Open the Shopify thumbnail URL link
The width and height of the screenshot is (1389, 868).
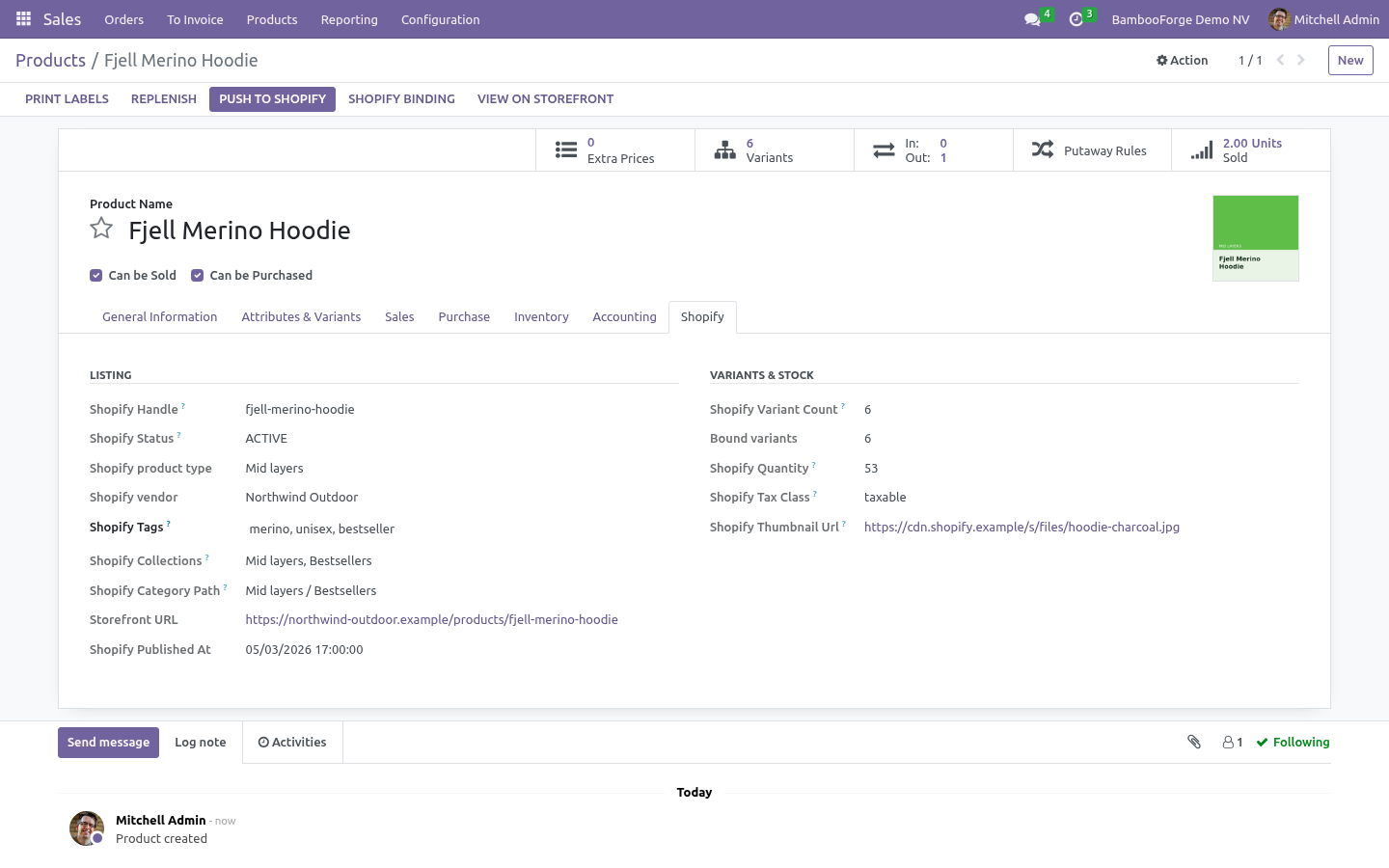(1021, 528)
